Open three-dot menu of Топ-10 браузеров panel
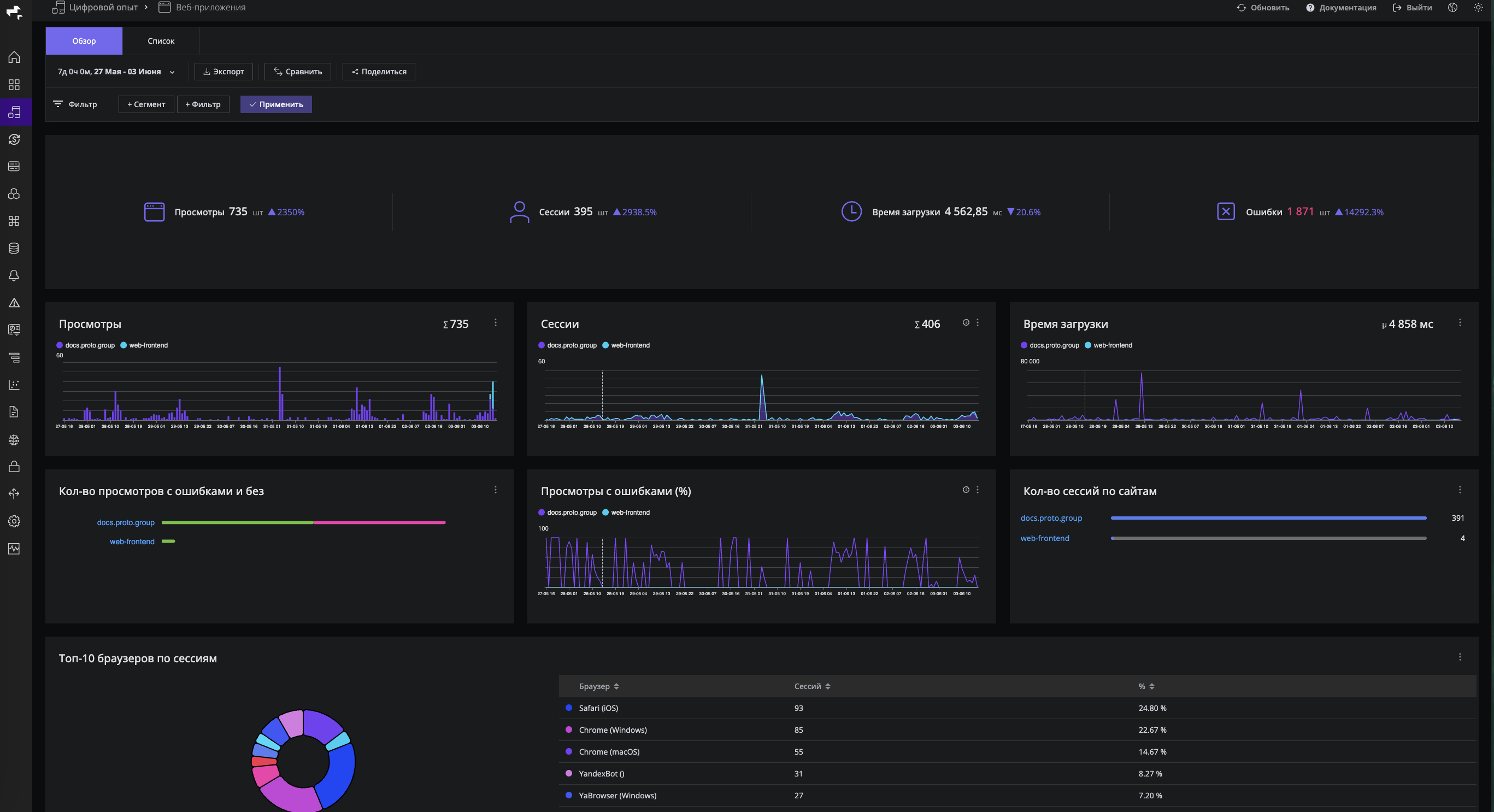Image resolution: width=1494 pixels, height=812 pixels. [x=1460, y=657]
